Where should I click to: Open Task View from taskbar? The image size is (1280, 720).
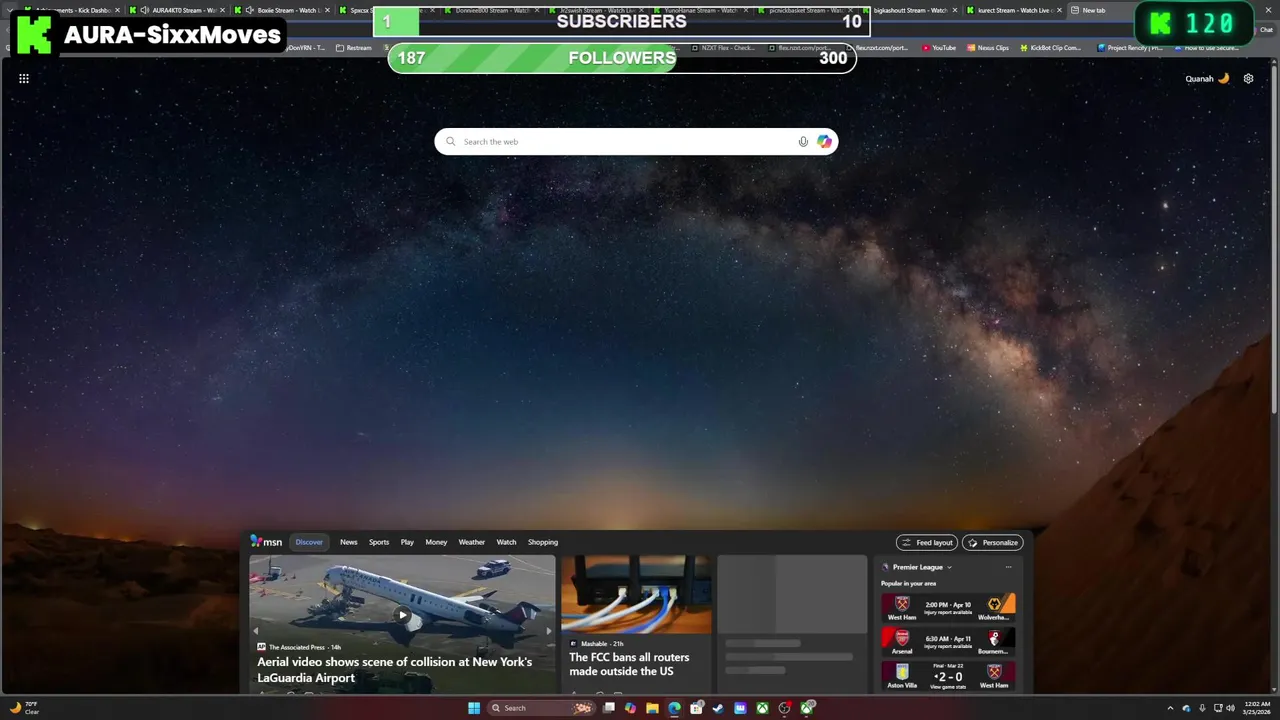click(608, 708)
